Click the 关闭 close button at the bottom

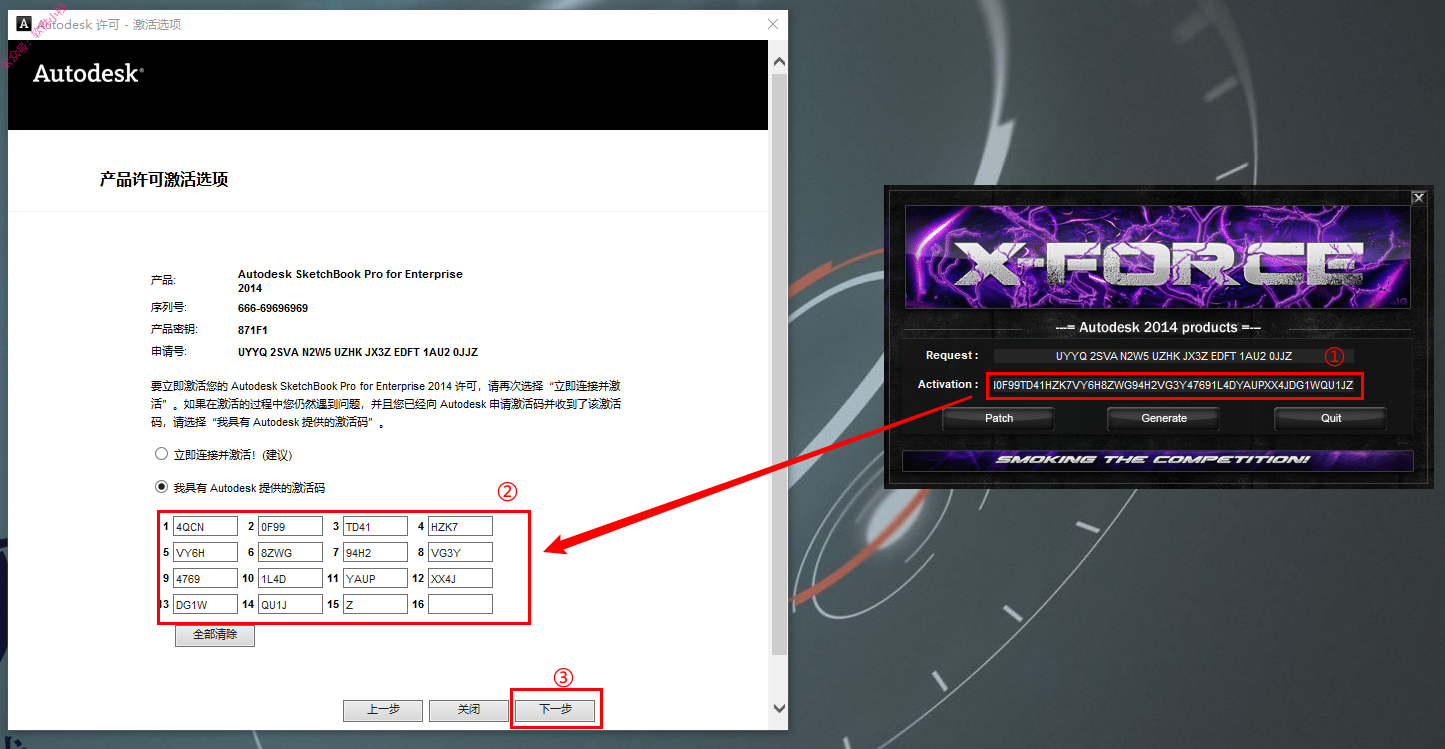469,710
